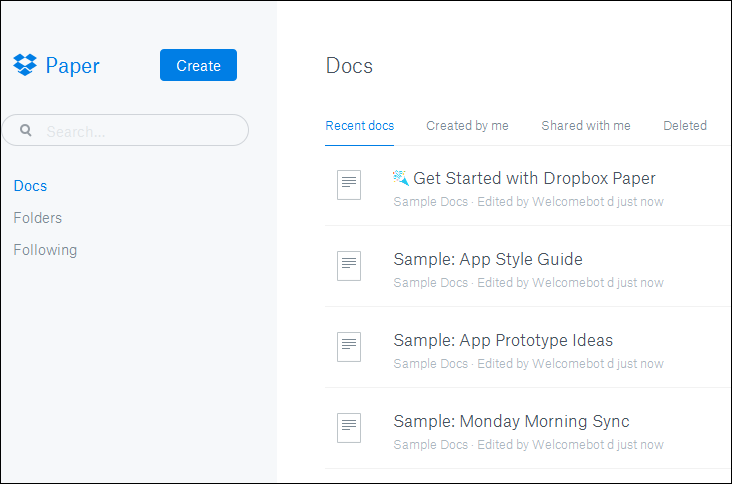This screenshot has height=484, width=732.
Task: Click the Create button
Action: 198,65
